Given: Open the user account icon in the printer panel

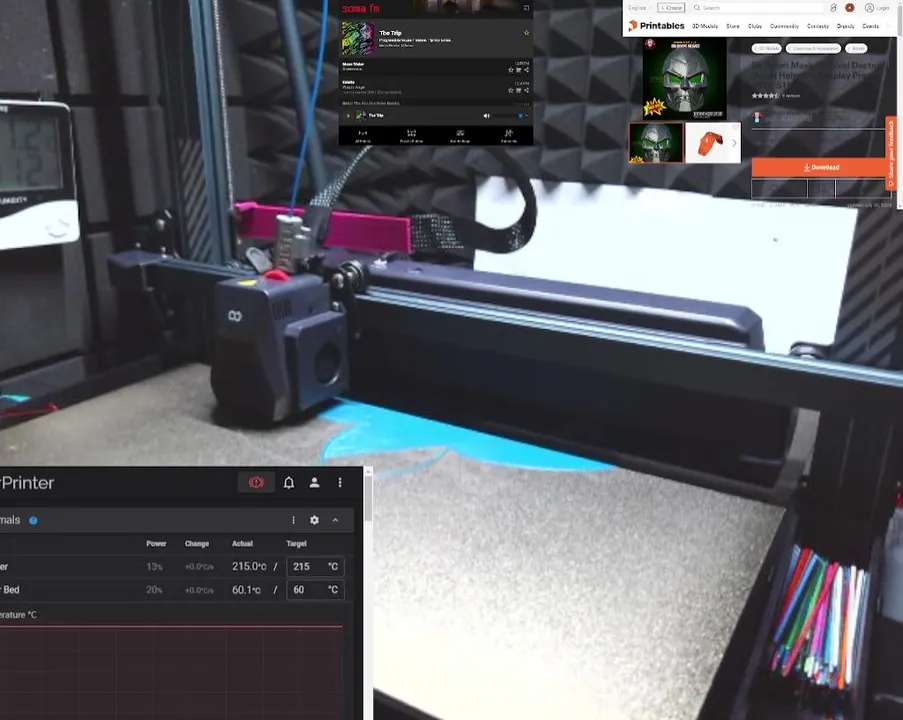Looking at the screenshot, I should (x=314, y=483).
